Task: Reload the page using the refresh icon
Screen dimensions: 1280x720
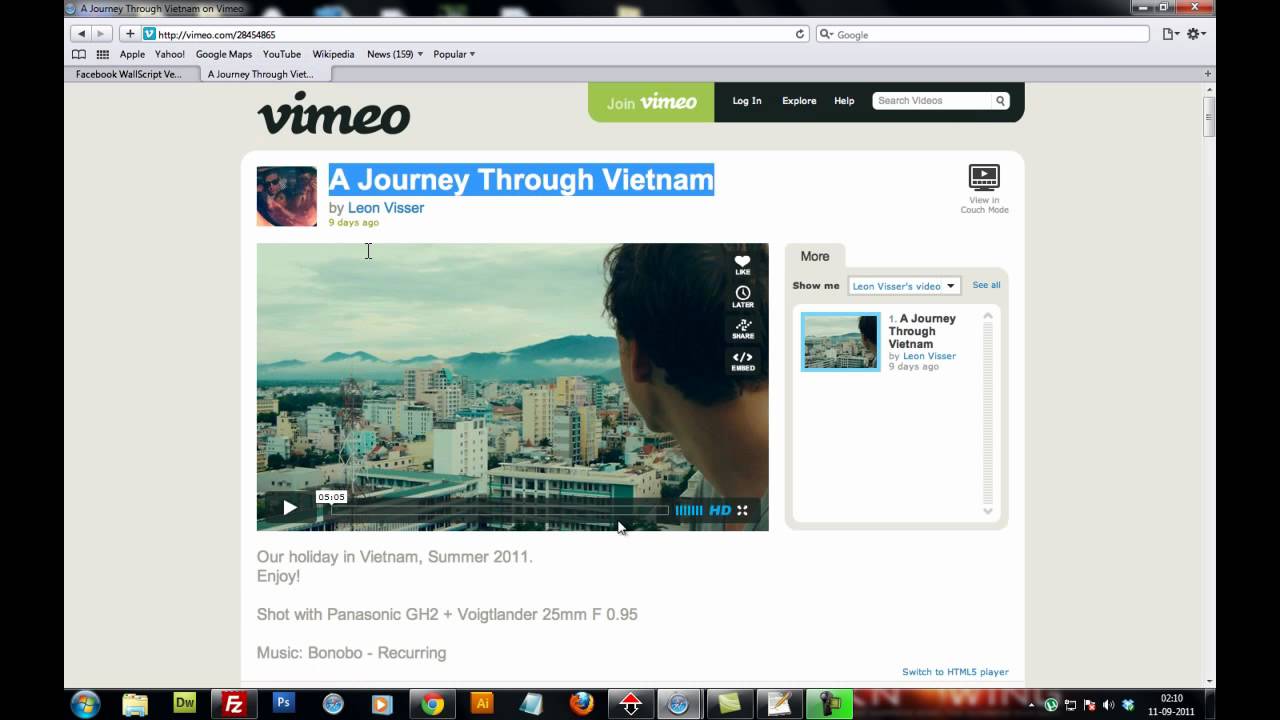Action: [x=799, y=34]
